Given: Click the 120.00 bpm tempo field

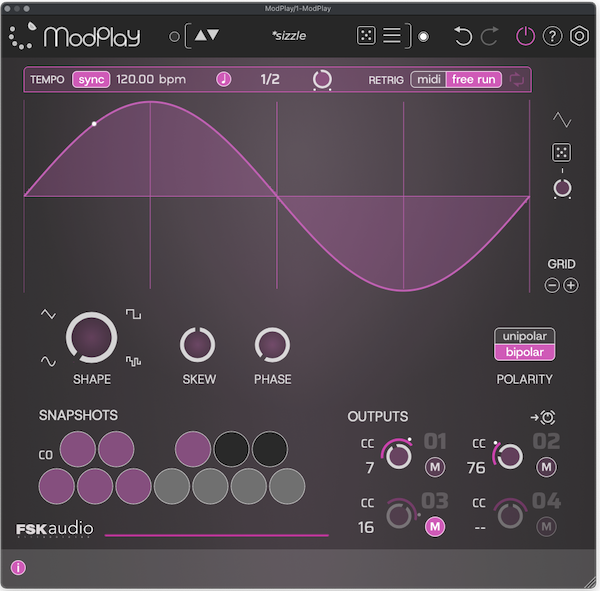Looking at the screenshot, I should [x=151, y=79].
